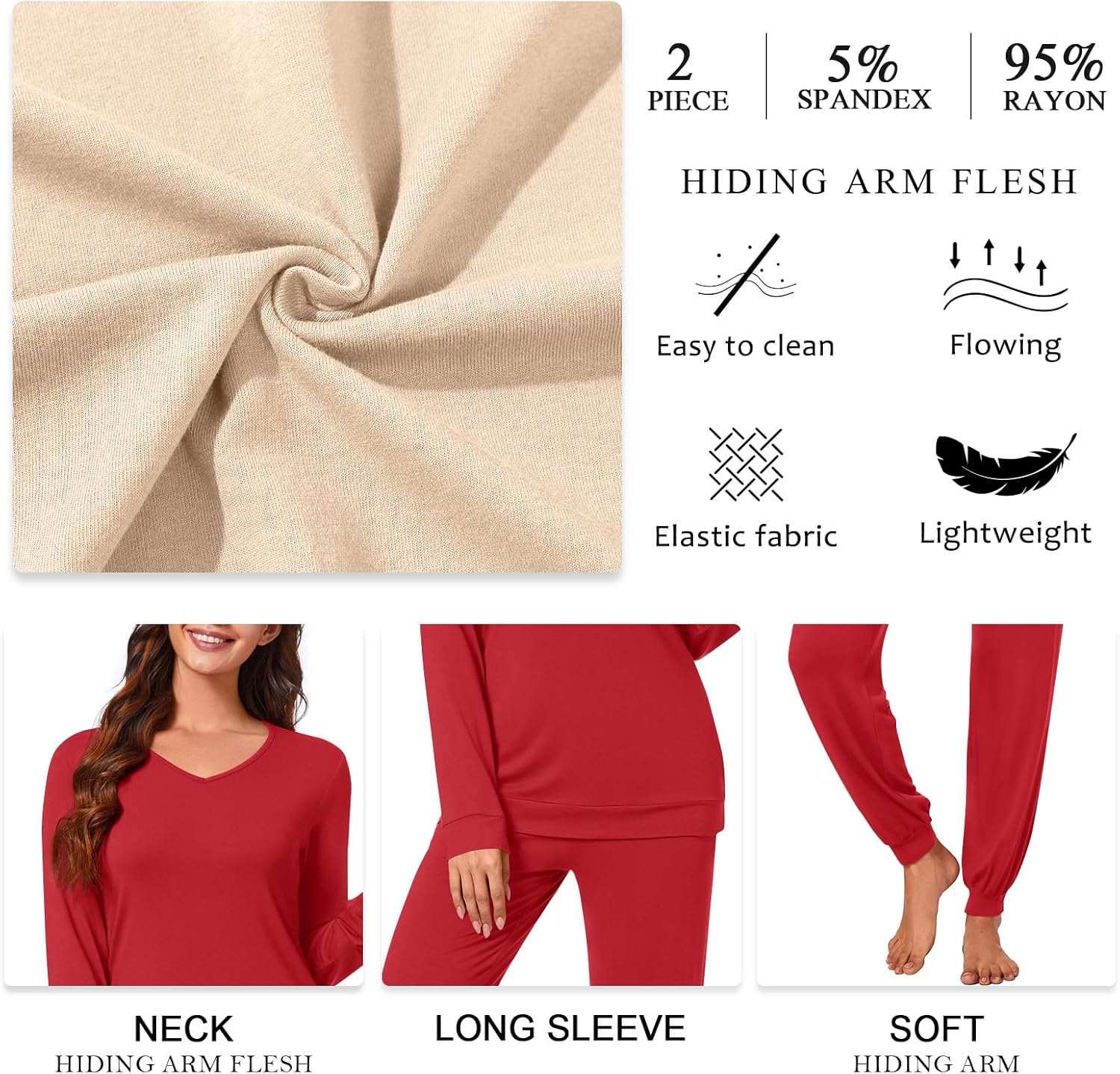Click the Lightweight feather icon
This screenshot has width=1120, height=1074.
pyautogui.click(x=1006, y=464)
